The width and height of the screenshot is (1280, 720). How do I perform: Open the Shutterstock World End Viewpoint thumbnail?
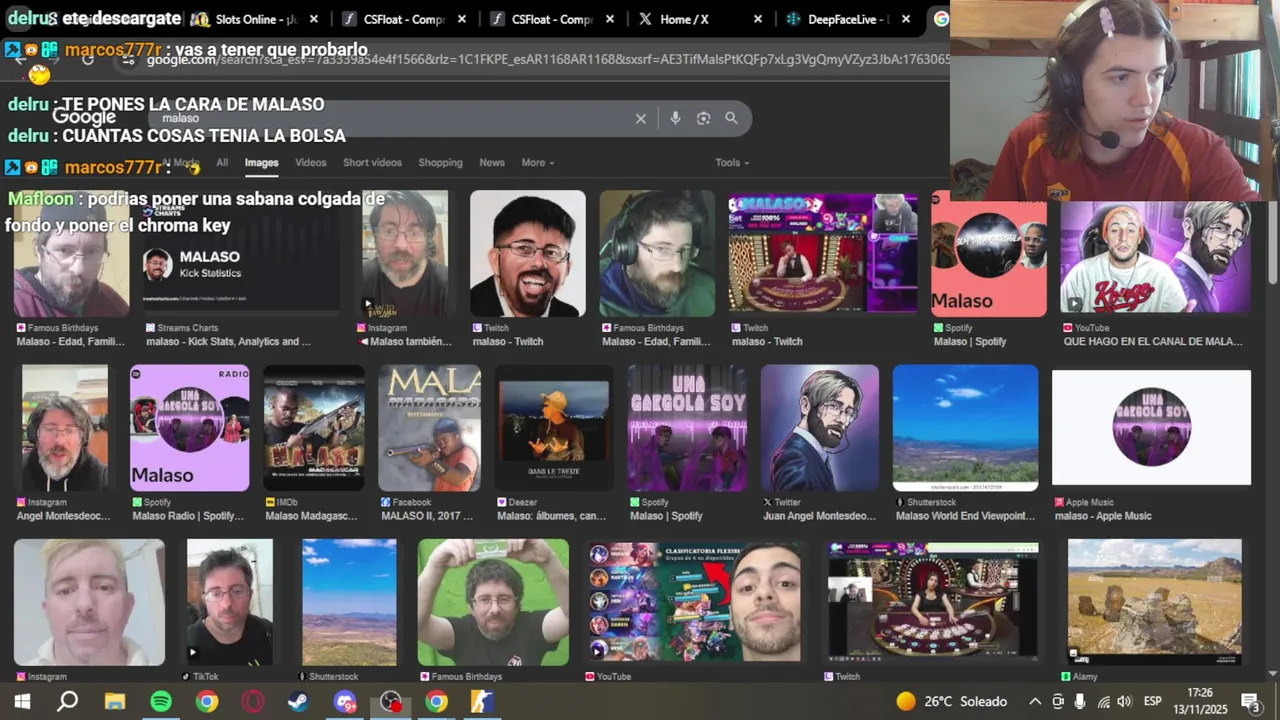(965, 428)
